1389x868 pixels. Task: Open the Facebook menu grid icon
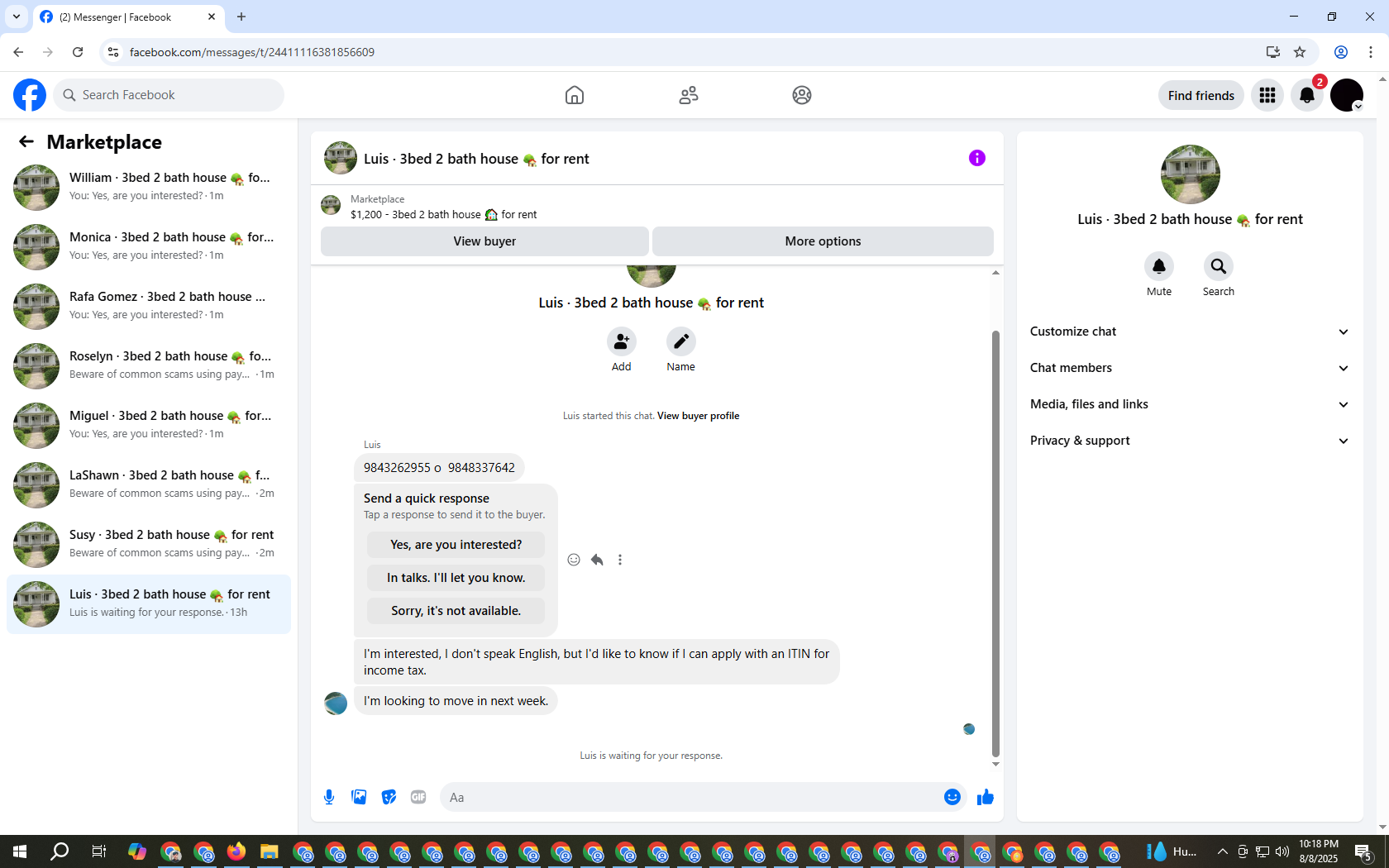pyautogui.click(x=1267, y=95)
